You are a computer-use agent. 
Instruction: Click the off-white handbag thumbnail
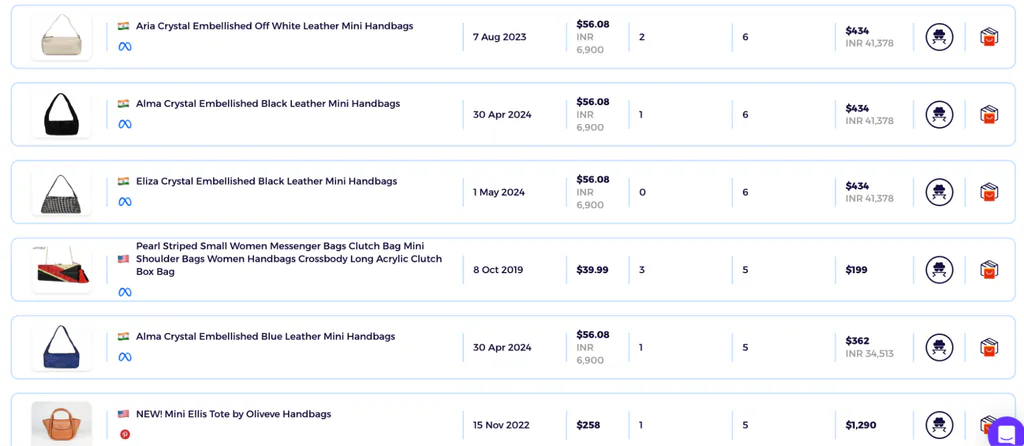click(x=62, y=37)
